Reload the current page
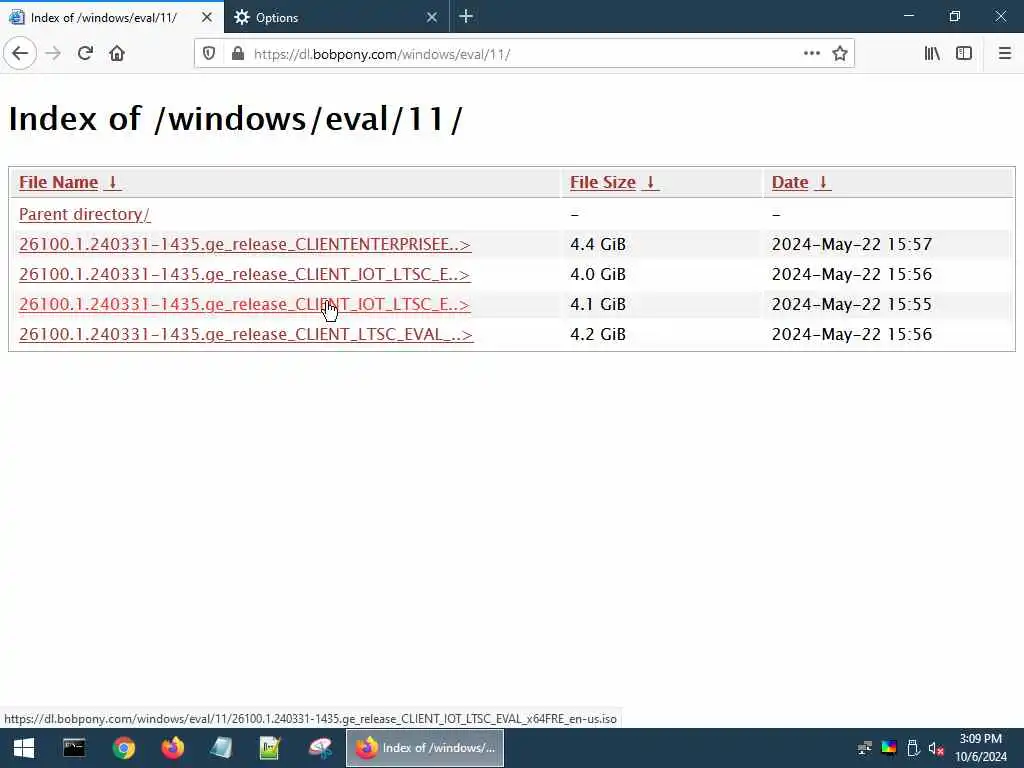 [85, 54]
